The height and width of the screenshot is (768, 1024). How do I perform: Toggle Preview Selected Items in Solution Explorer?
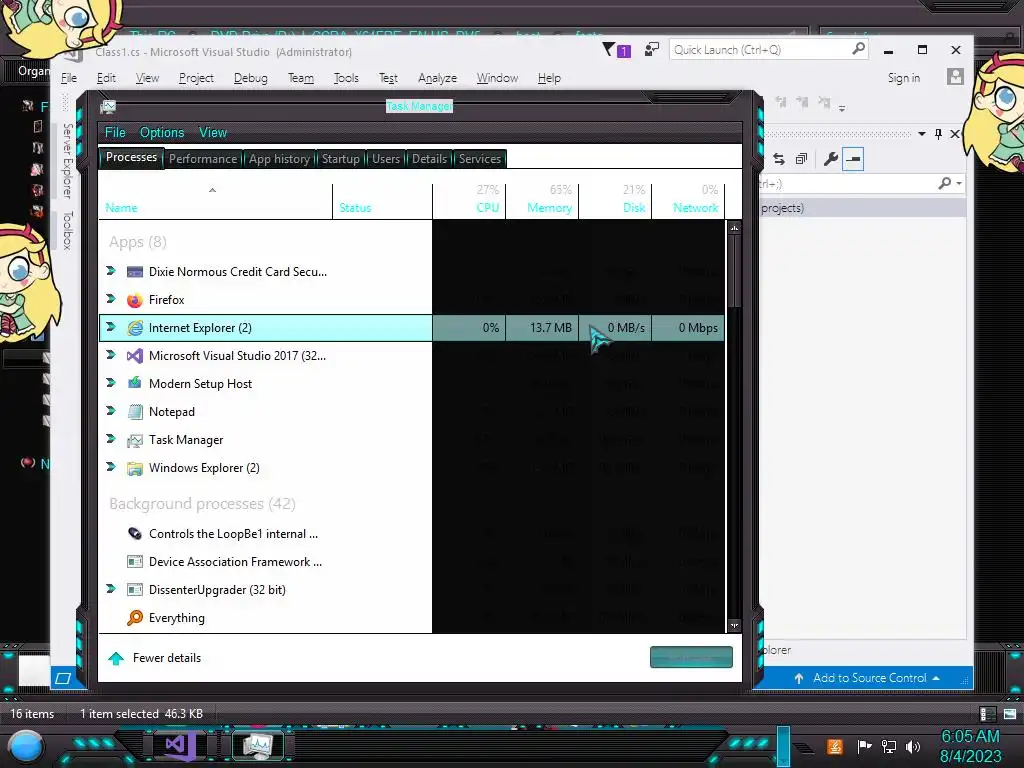[853, 159]
